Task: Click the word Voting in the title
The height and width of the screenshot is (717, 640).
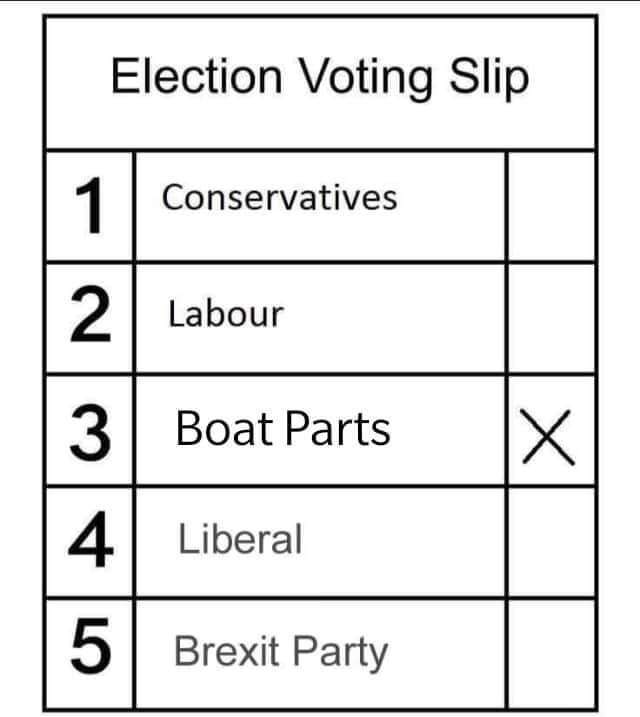Action: click(x=366, y=78)
